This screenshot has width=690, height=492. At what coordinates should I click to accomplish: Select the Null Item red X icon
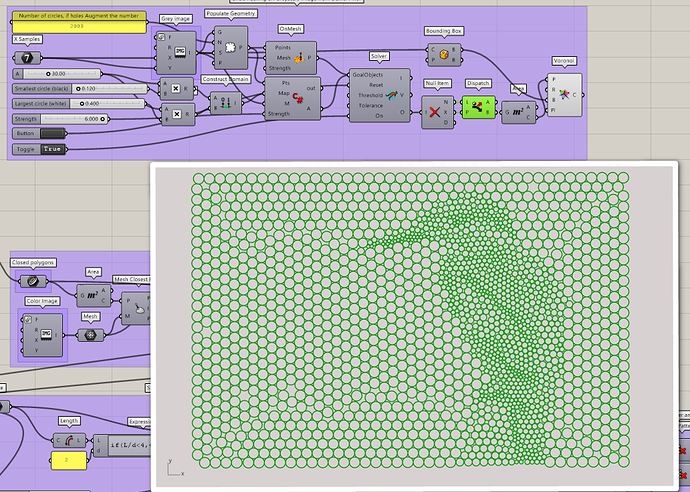pos(434,112)
